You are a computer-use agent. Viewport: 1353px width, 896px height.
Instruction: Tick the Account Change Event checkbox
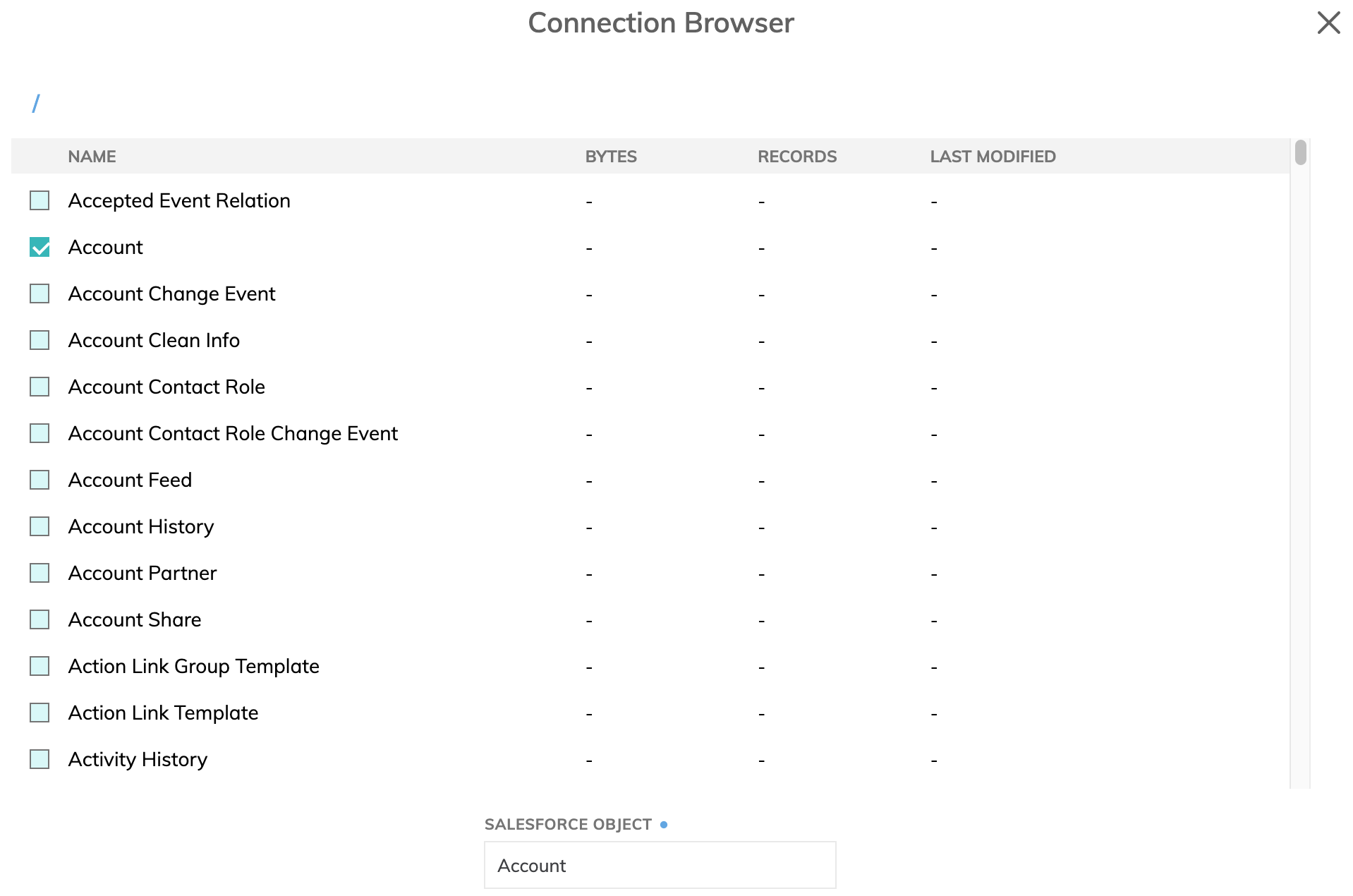[40, 293]
